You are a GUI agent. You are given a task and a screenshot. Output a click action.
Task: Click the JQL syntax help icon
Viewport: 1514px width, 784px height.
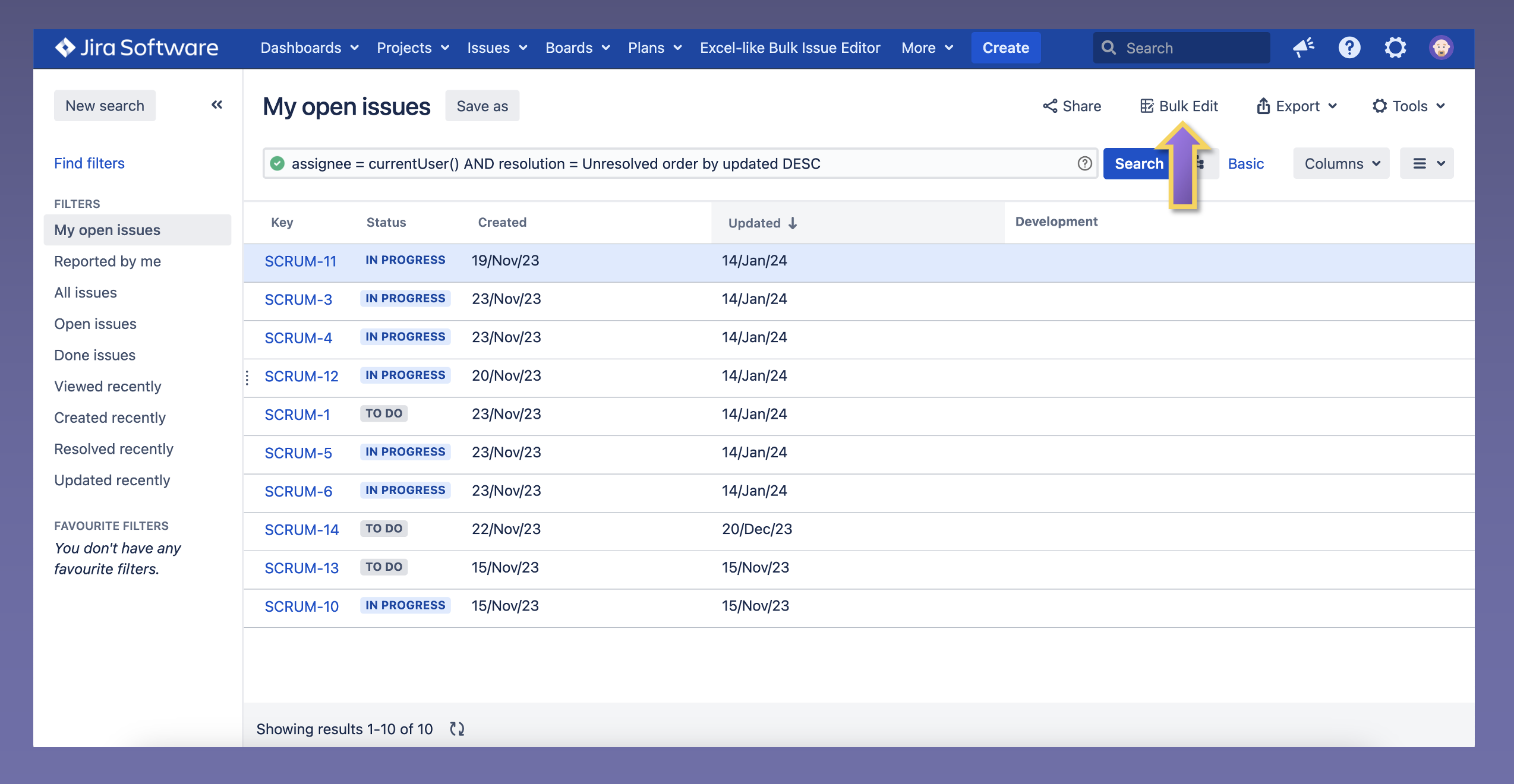pyautogui.click(x=1084, y=163)
